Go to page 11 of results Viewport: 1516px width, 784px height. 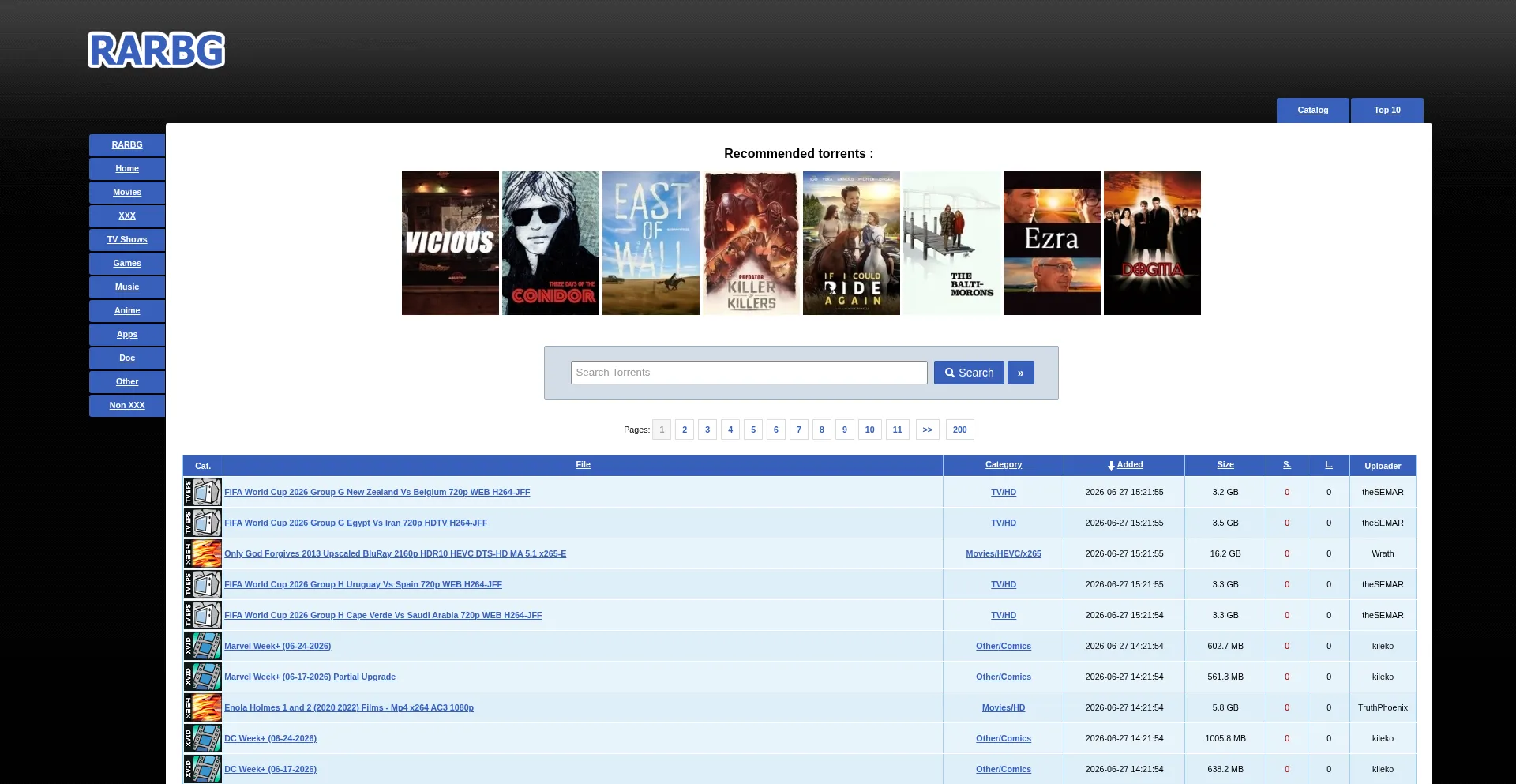pyautogui.click(x=898, y=430)
